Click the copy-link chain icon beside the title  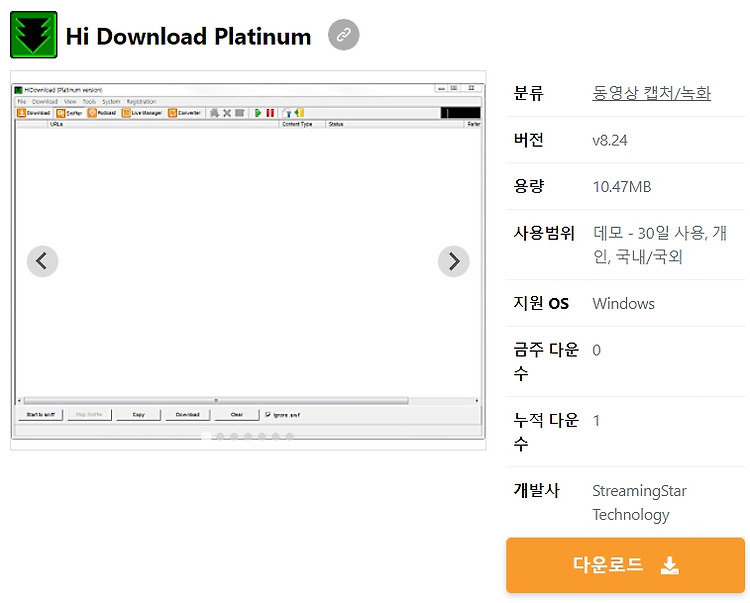click(343, 35)
